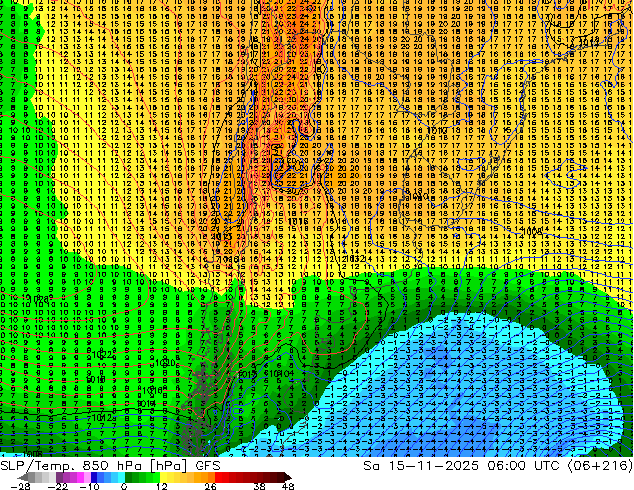Click the dark arrow tip at the legend's right end

point(288,477)
